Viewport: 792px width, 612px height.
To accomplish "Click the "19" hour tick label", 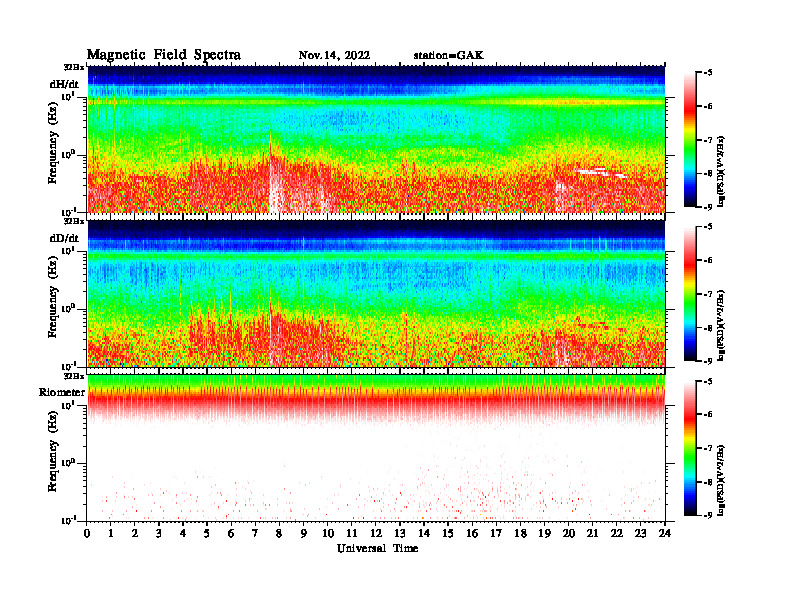I will coord(544,534).
